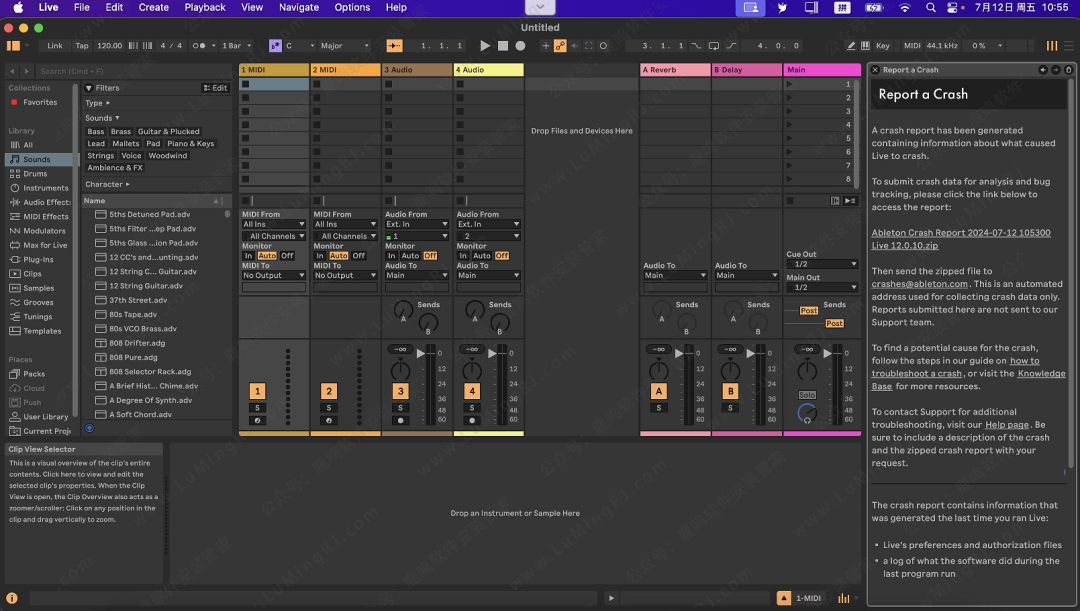Select Drums in the browser library
Image resolution: width=1080 pixels, height=611 pixels.
point(35,174)
